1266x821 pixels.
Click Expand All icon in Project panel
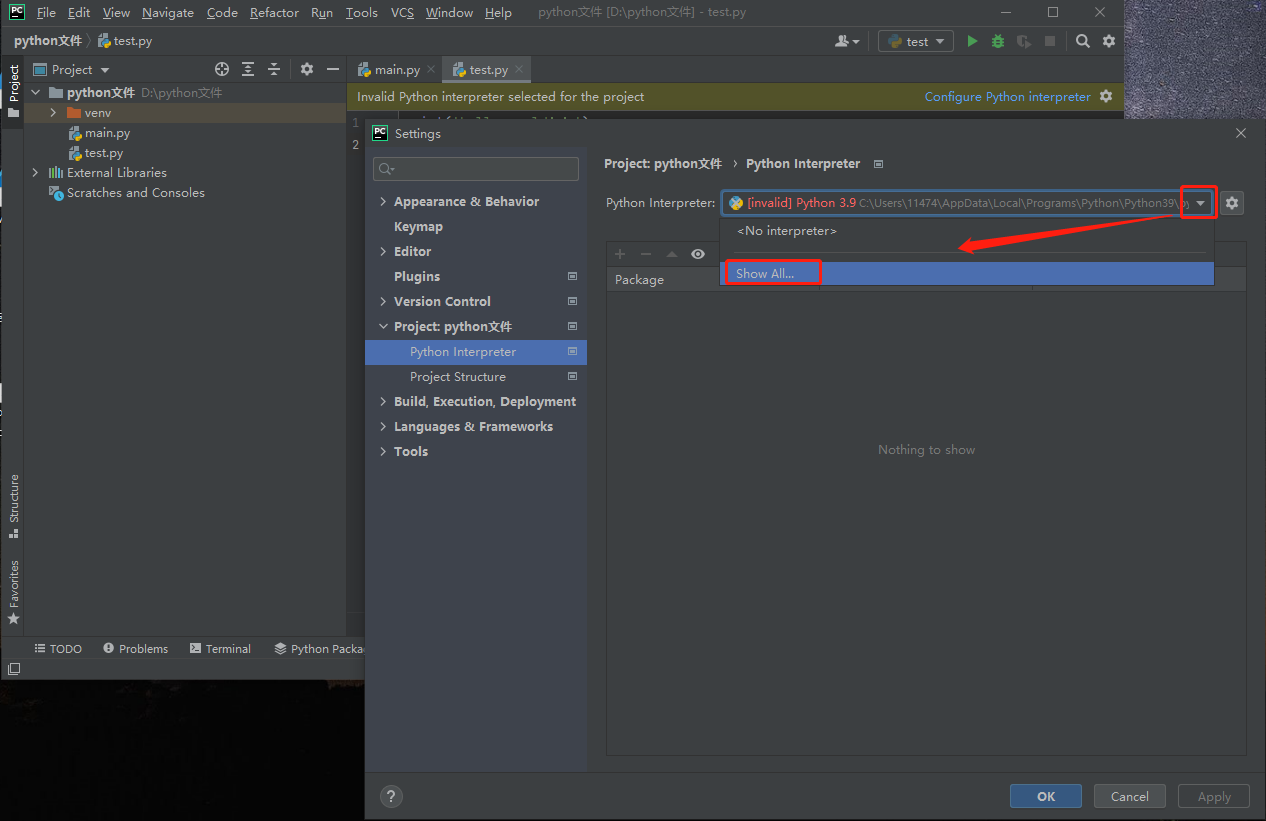click(248, 69)
